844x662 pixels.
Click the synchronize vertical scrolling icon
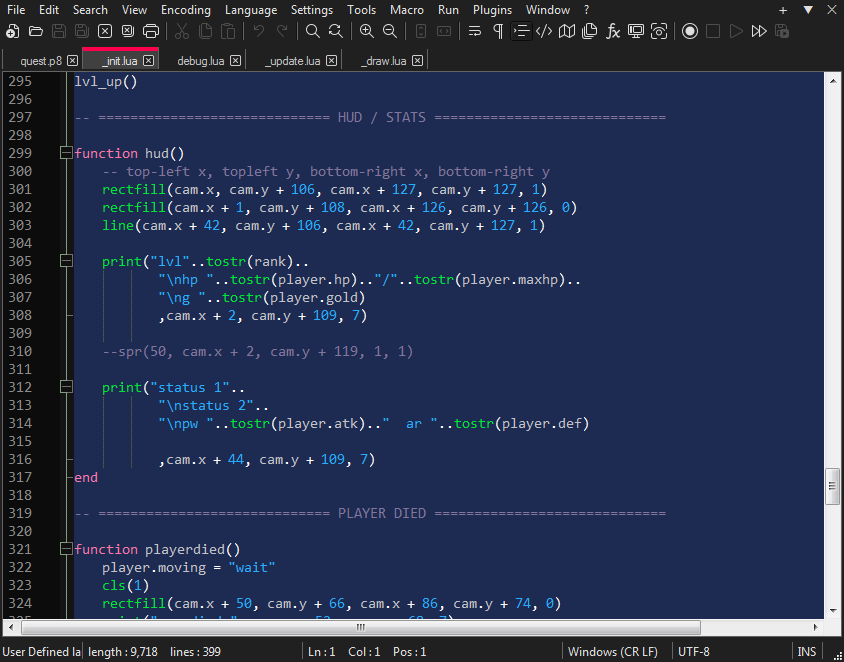tap(421, 31)
